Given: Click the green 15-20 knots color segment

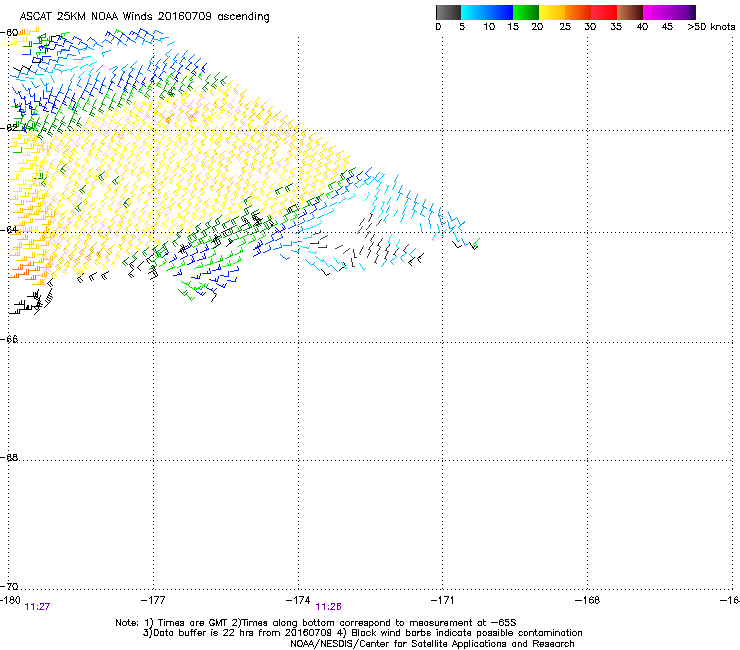Looking at the screenshot, I should [x=526, y=12].
